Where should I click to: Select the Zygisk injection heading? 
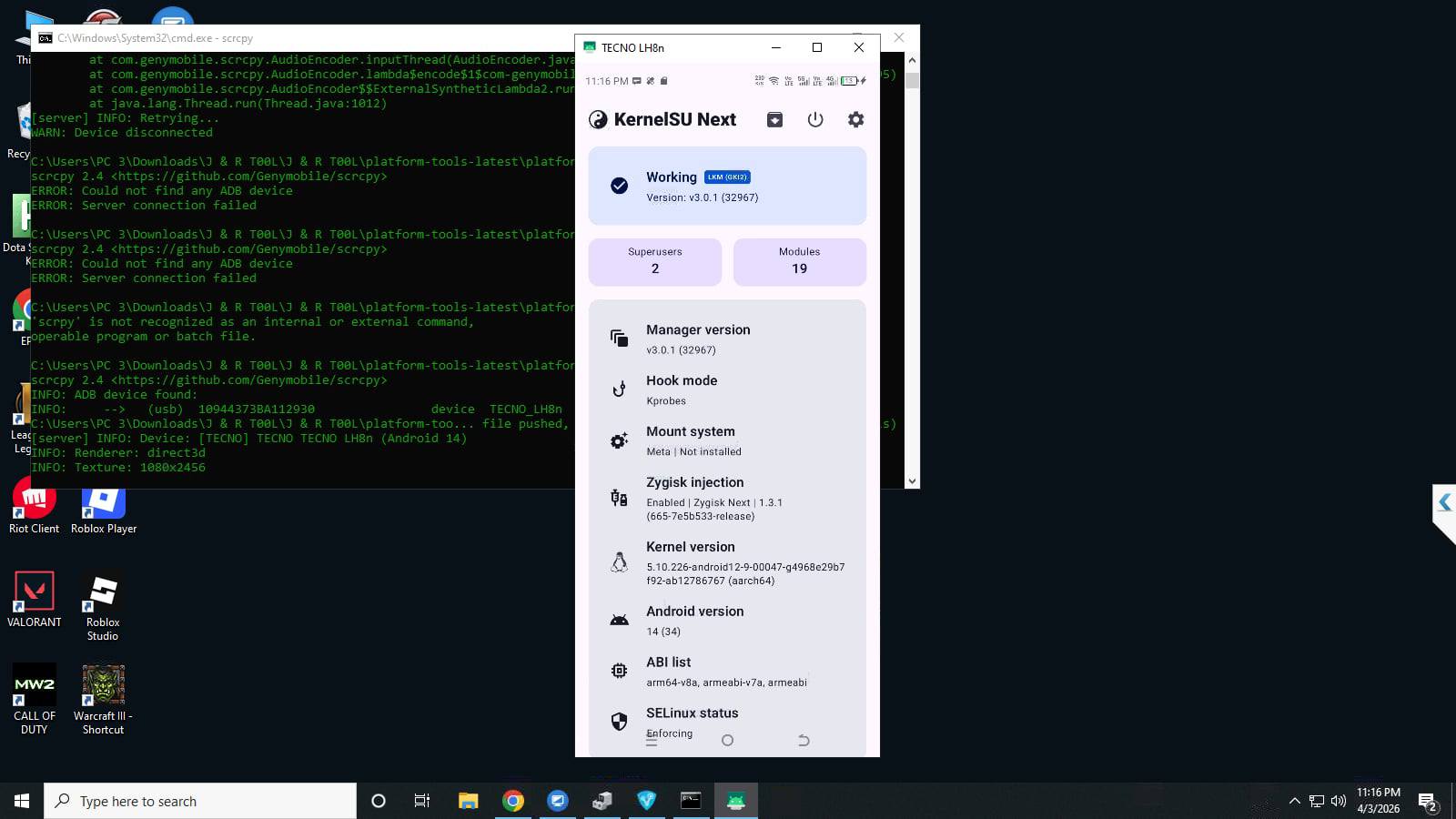tap(694, 482)
